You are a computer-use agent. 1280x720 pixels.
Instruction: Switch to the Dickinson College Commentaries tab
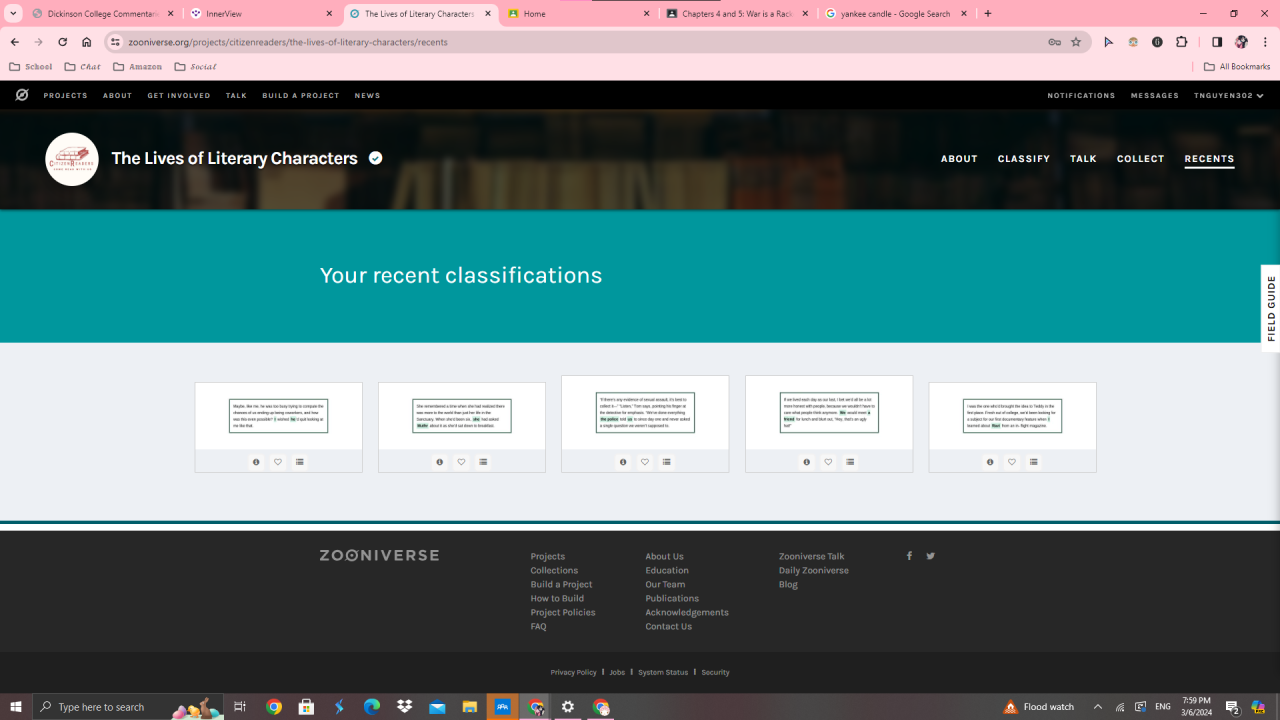click(x=104, y=14)
